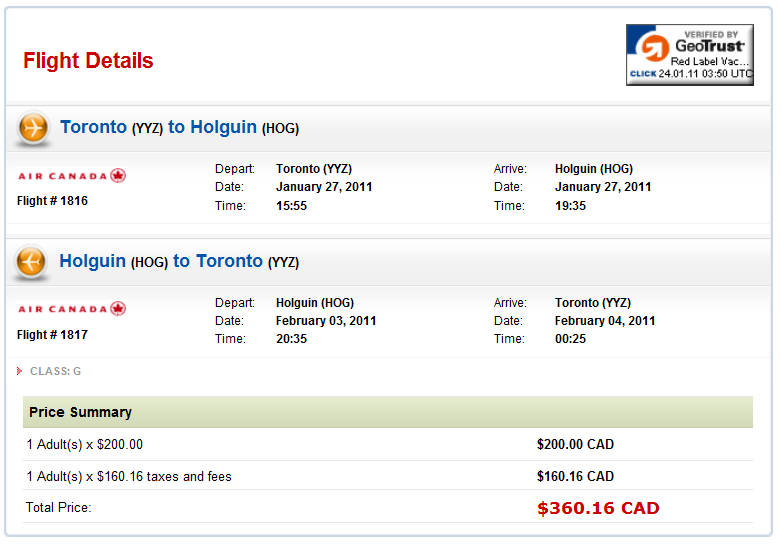This screenshot has width=781, height=545.
Task: Open the Holguin to Toronto heading
Action: [x=179, y=262]
